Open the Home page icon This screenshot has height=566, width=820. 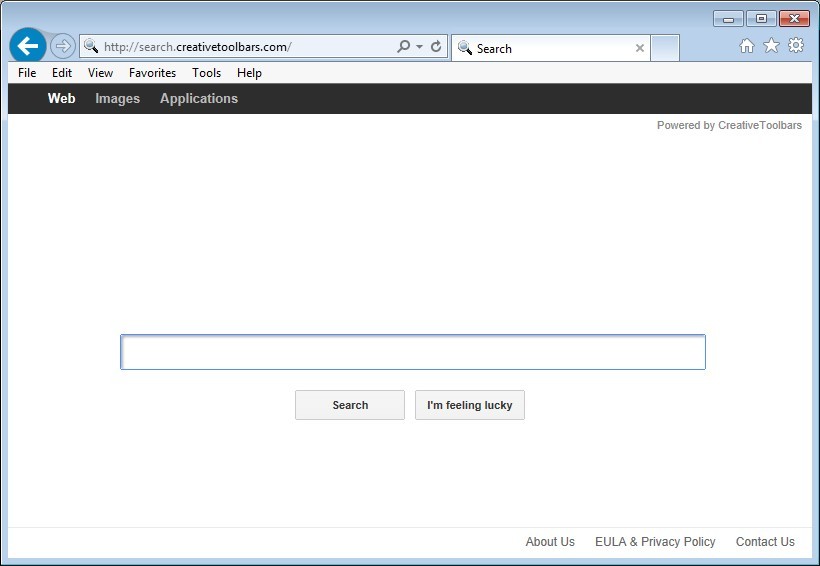[x=747, y=46]
